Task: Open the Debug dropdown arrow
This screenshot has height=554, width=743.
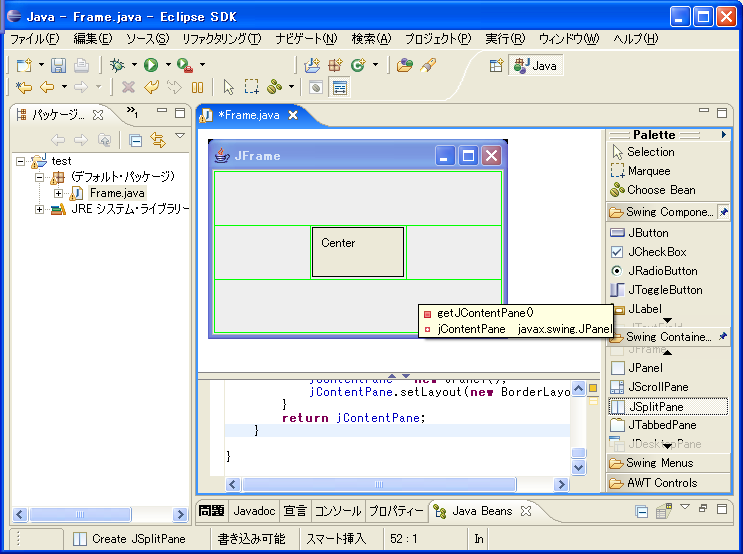Action: 134,64
